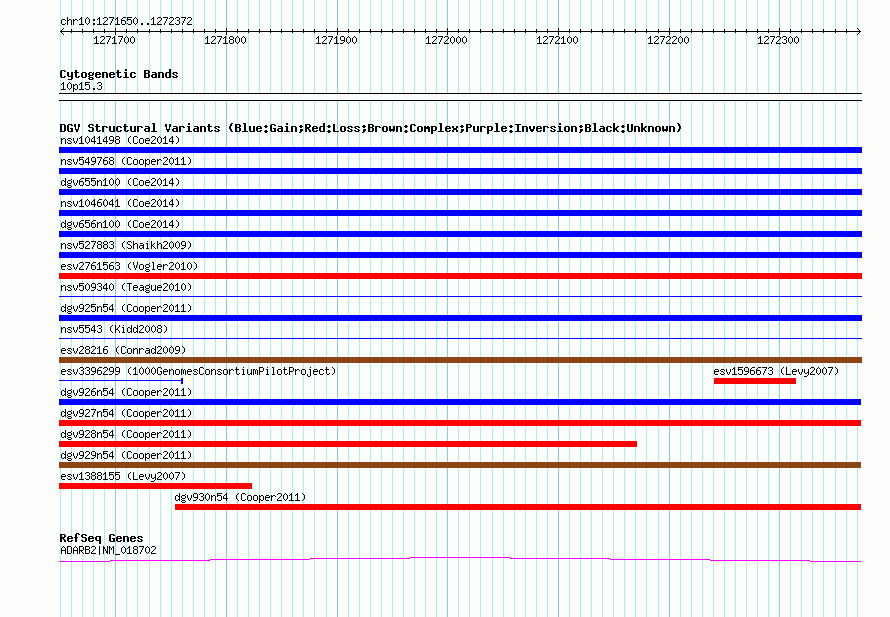Click the nsv1041498 (Coe2014) variant bar
This screenshot has height=617, width=890.
(460, 150)
